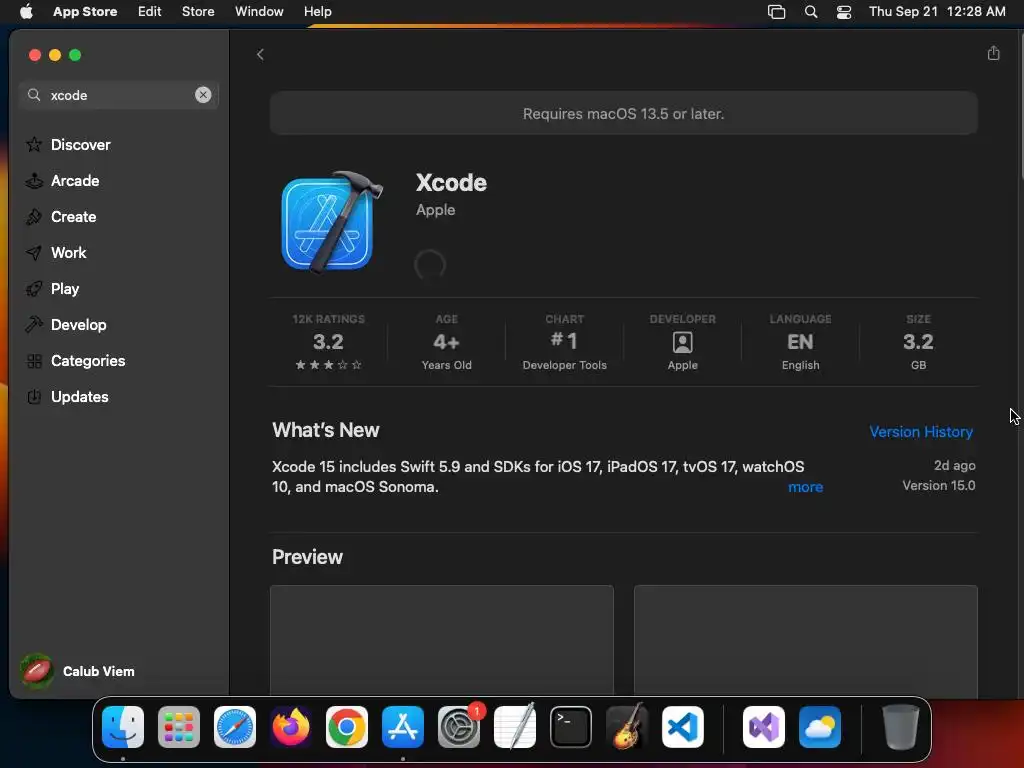
Task: Open Spotlight search in menu bar
Action: coord(810,11)
